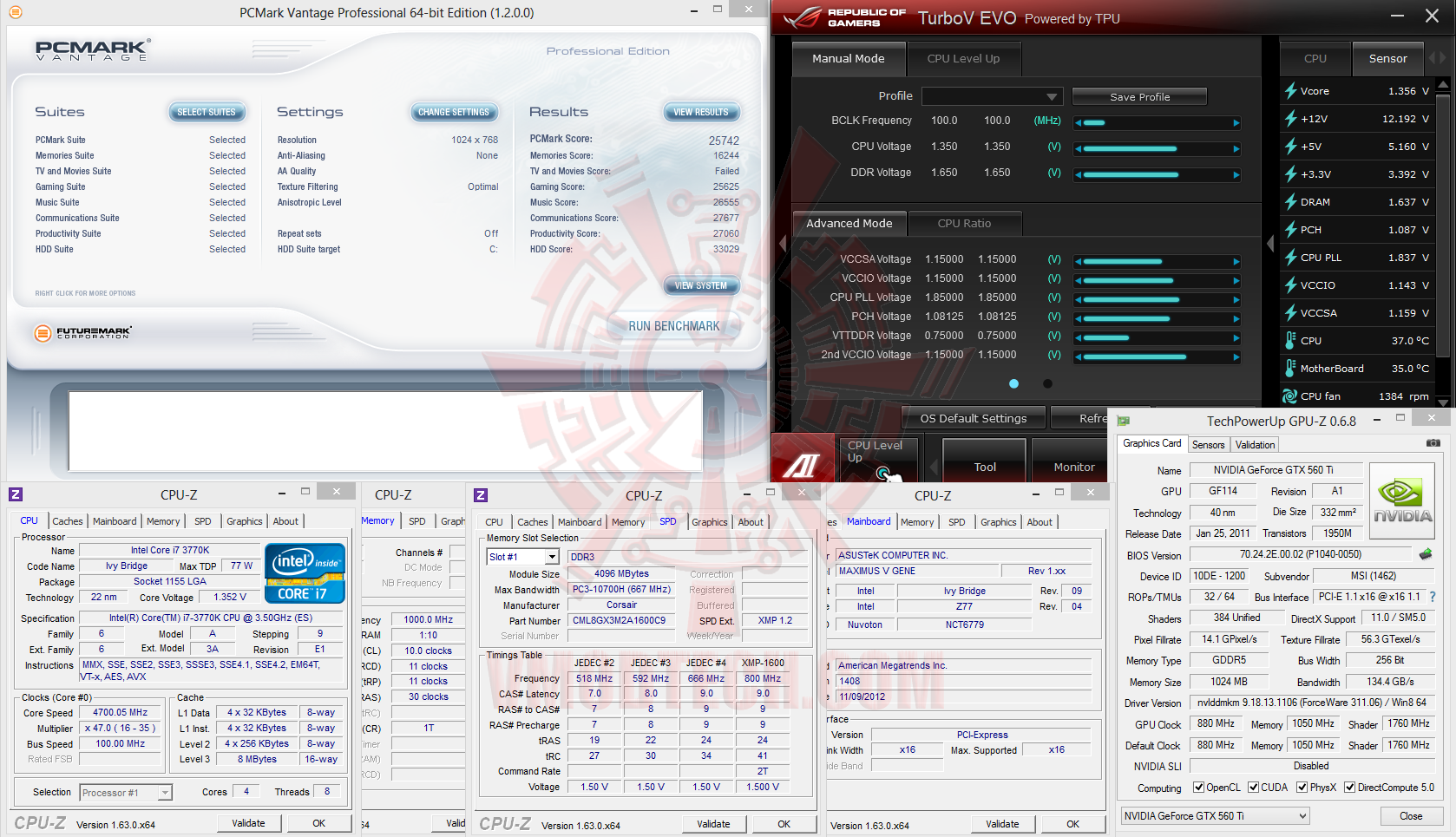
Task: Open the NVIDIA GeForce GTX 560 Ti dropdown
Action: [x=1215, y=816]
